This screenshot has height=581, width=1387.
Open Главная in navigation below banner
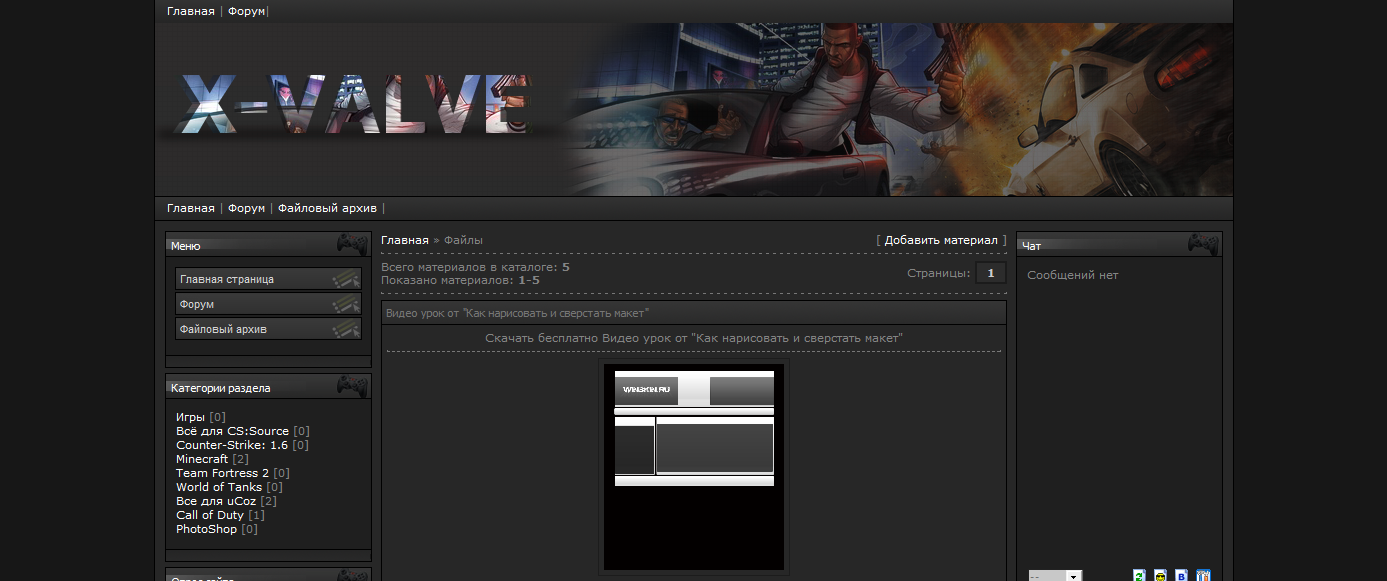pyautogui.click(x=191, y=208)
